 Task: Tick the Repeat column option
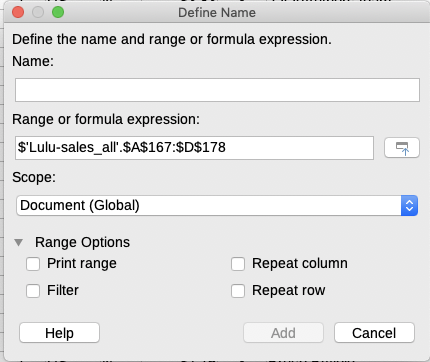point(238,264)
